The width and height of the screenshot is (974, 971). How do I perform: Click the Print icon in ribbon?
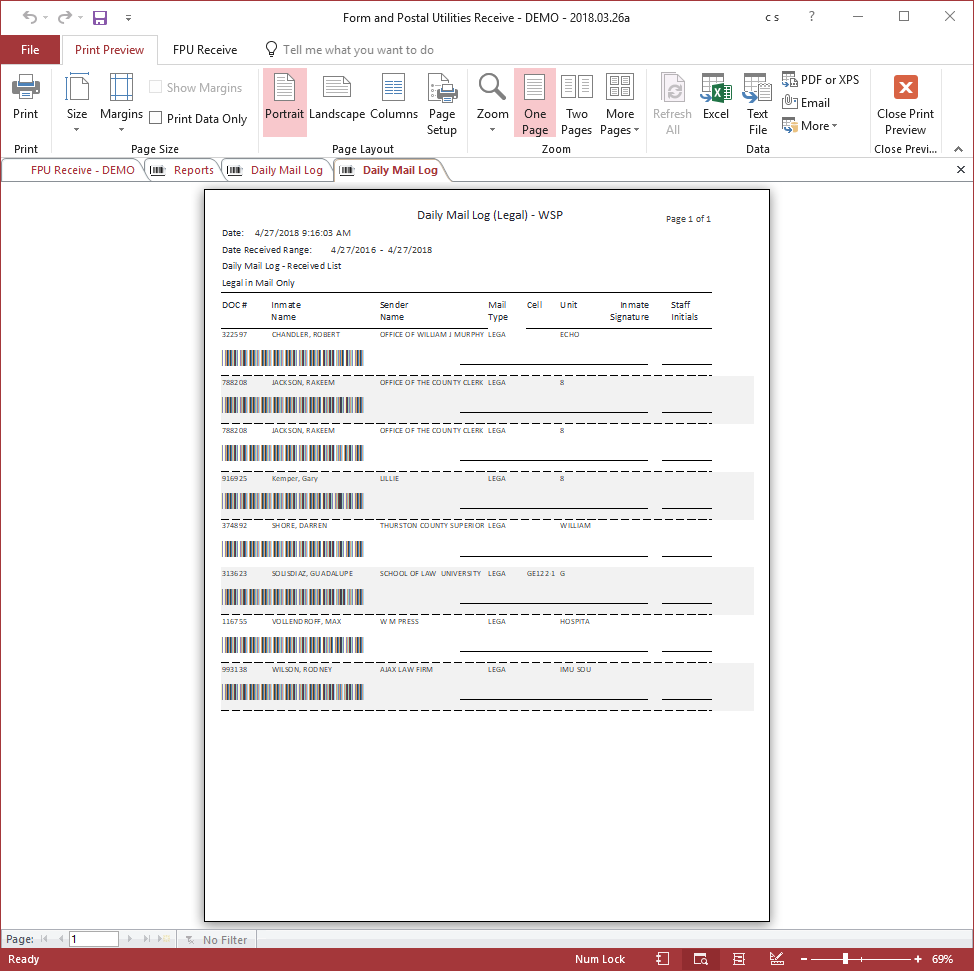click(x=26, y=98)
